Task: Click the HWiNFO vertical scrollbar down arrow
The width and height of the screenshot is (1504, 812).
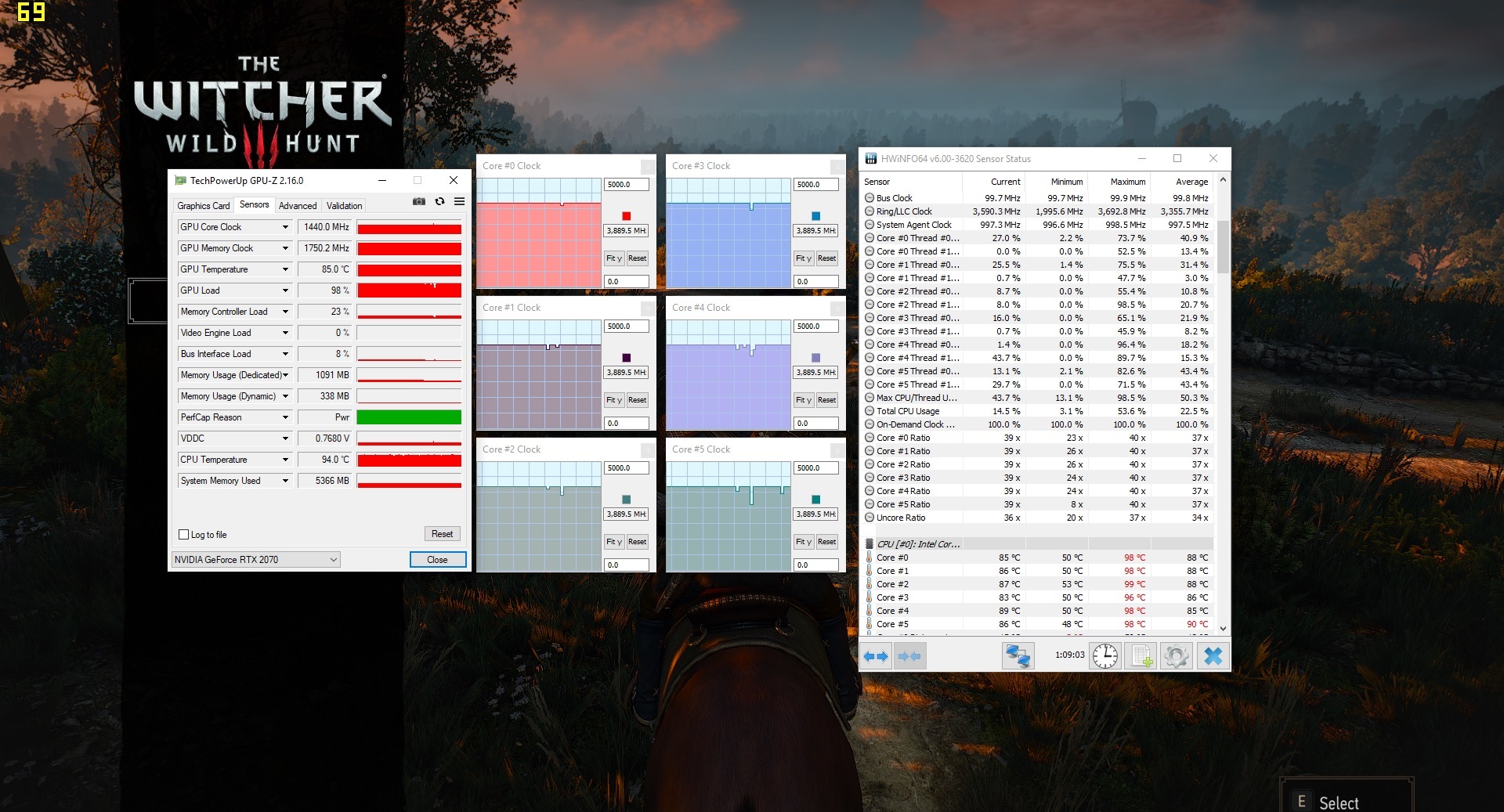Action: click(x=1223, y=628)
